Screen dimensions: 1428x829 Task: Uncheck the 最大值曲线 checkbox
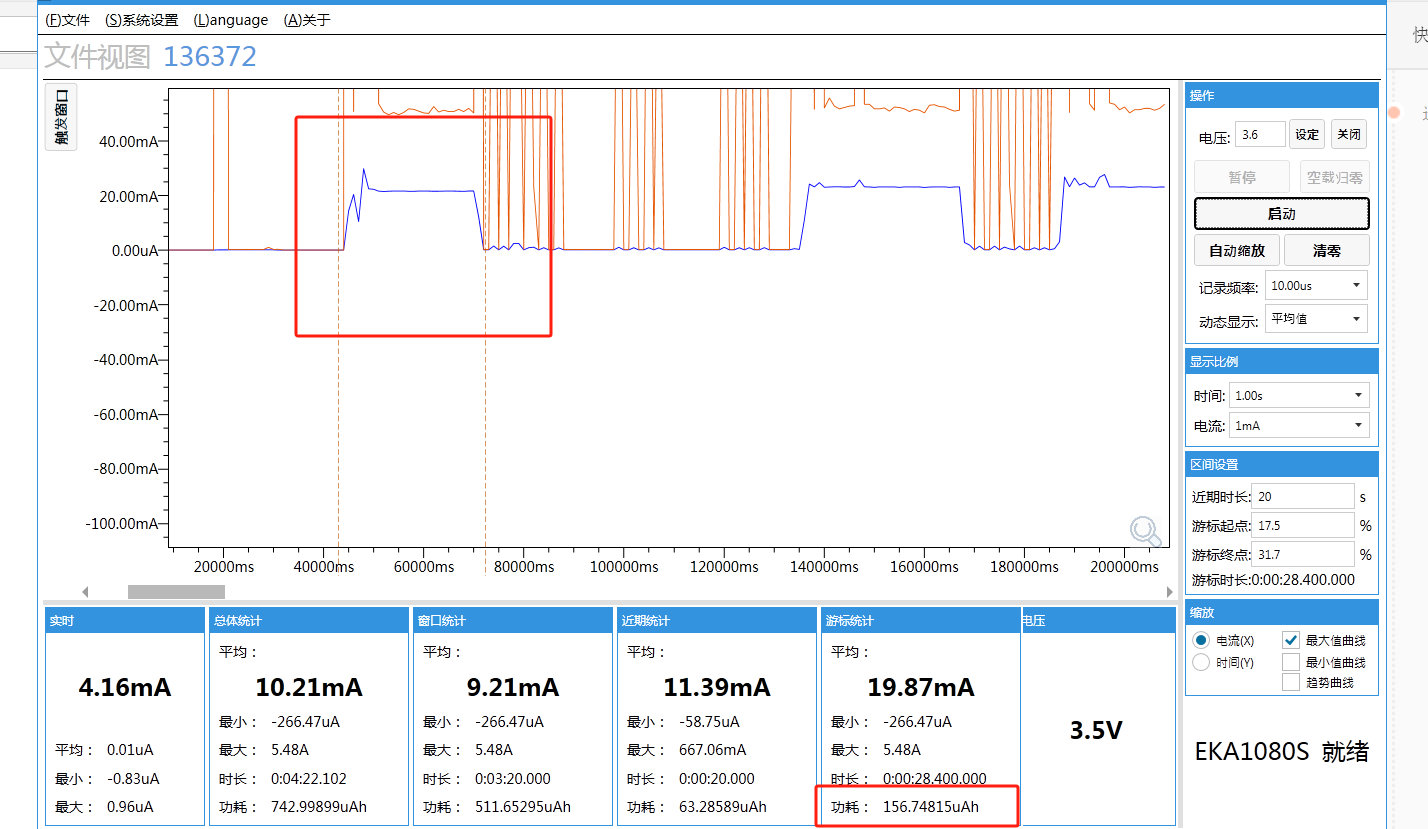tap(1290, 640)
